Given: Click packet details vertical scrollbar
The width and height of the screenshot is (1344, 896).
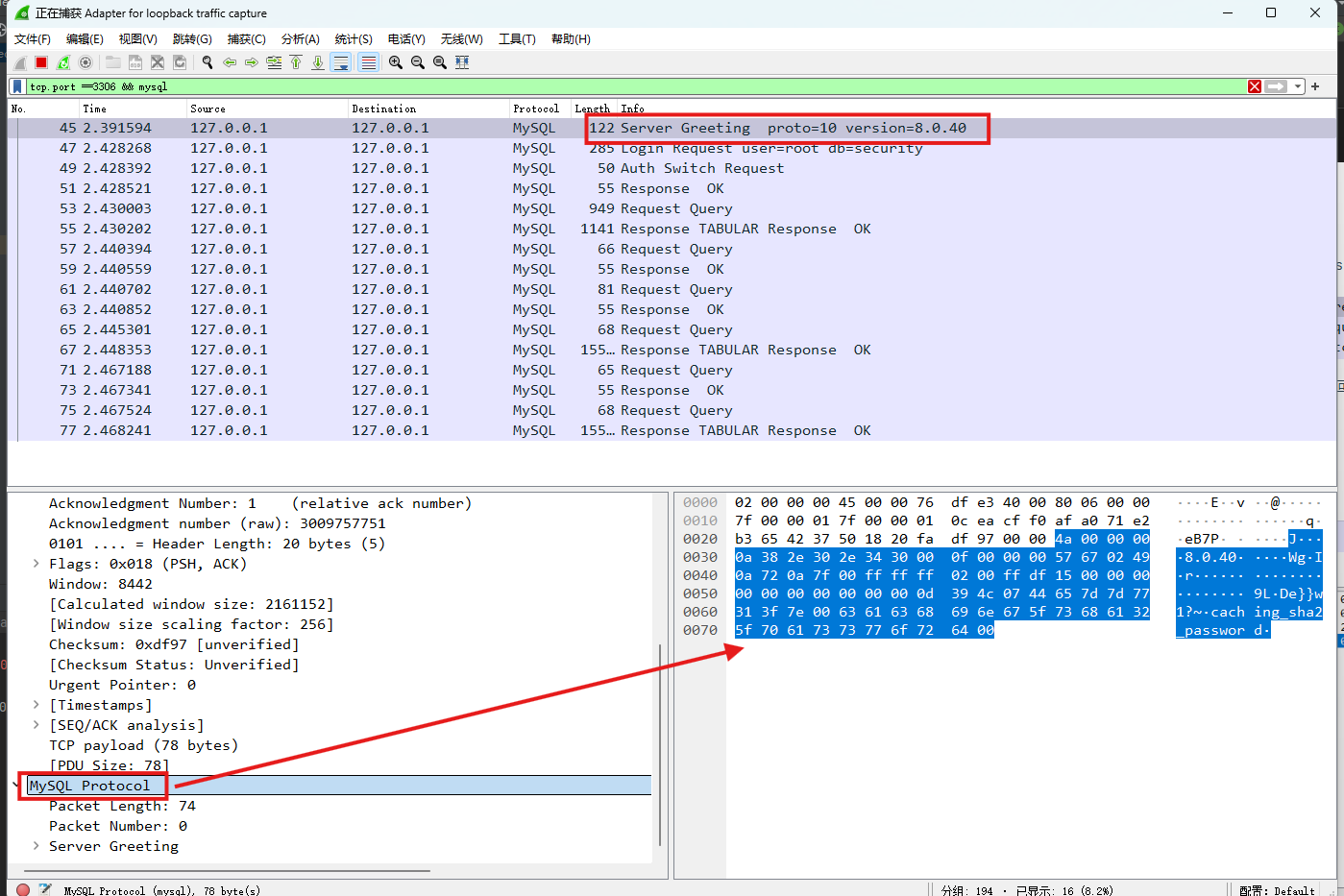Looking at the screenshot, I should 660,745.
